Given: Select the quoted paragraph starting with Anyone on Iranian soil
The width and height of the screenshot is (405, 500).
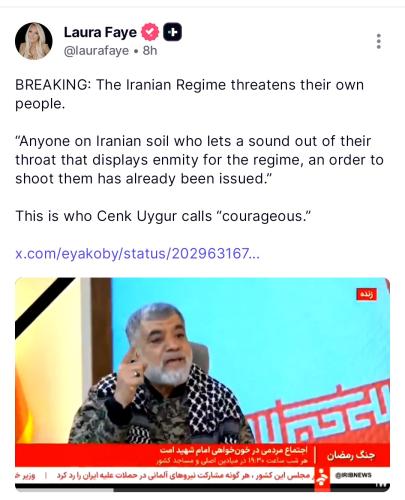Looking at the screenshot, I should 199,160.
